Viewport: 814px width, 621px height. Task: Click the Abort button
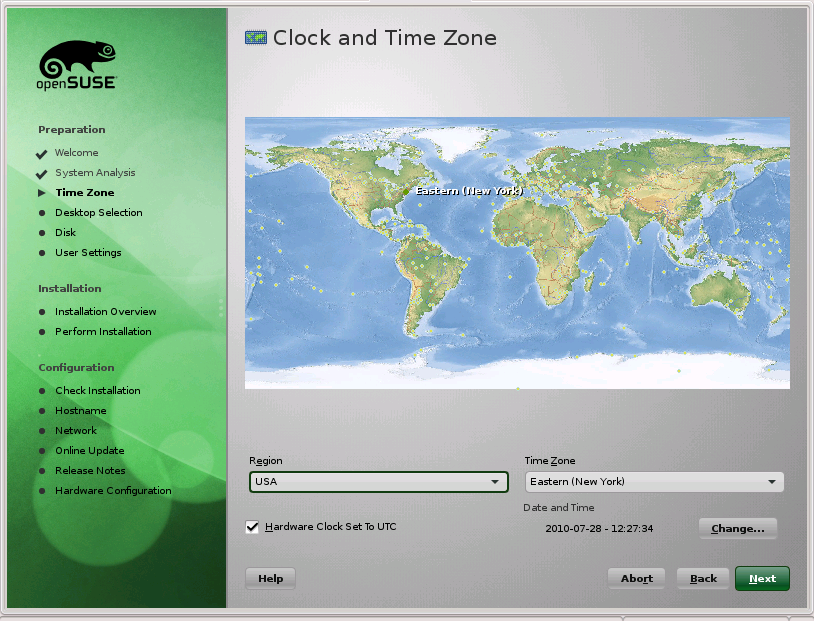(636, 578)
